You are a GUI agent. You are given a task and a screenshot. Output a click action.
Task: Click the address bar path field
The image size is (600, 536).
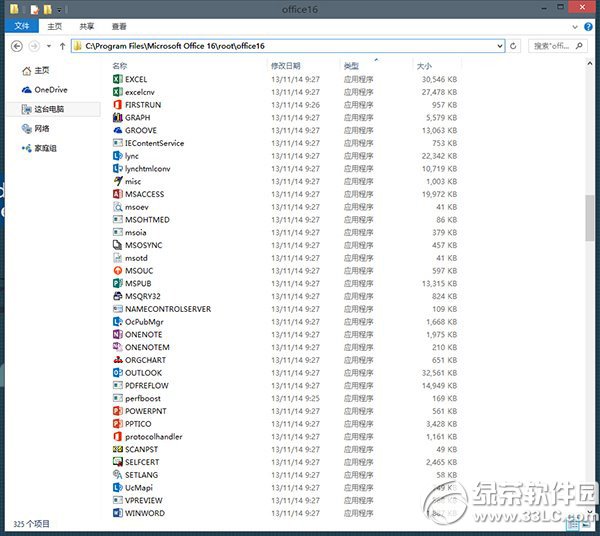tap(287, 46)
